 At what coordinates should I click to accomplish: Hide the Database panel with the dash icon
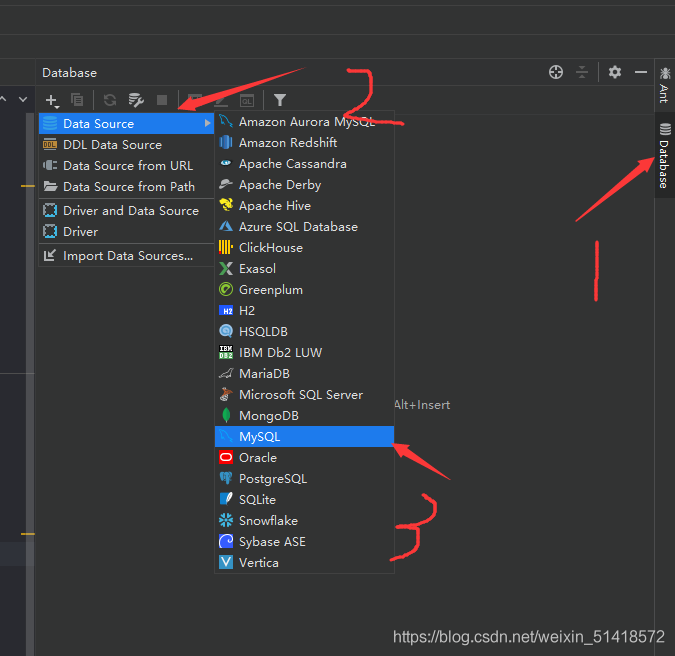click(641, 72)
